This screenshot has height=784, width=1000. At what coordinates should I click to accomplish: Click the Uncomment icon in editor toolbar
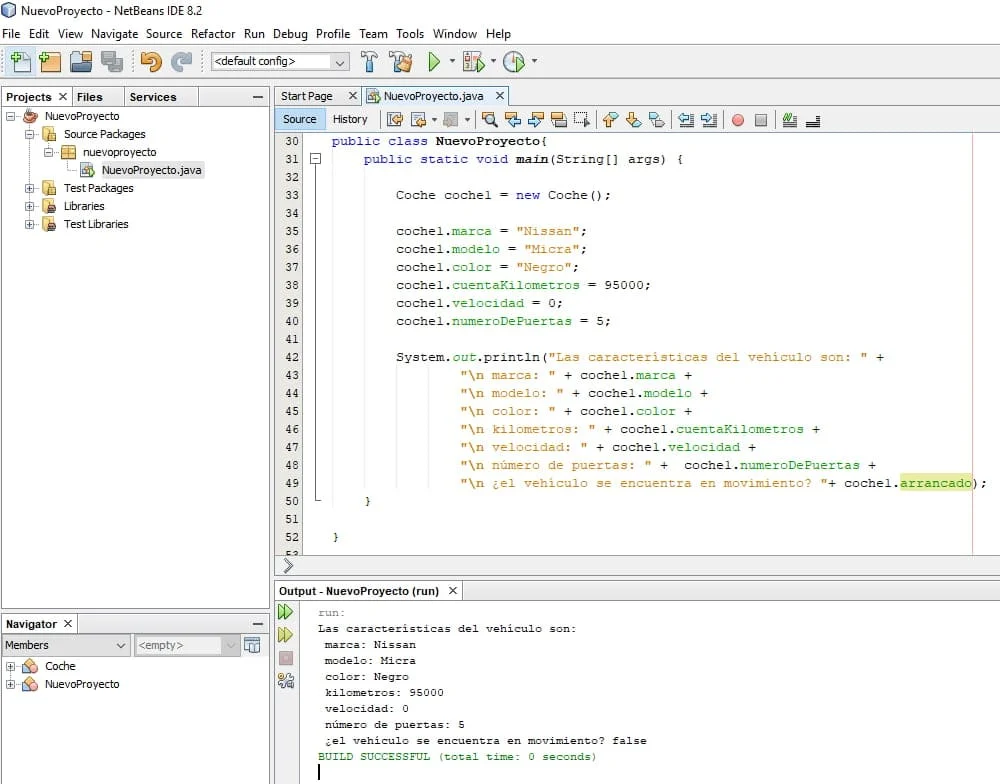[813, 119]
